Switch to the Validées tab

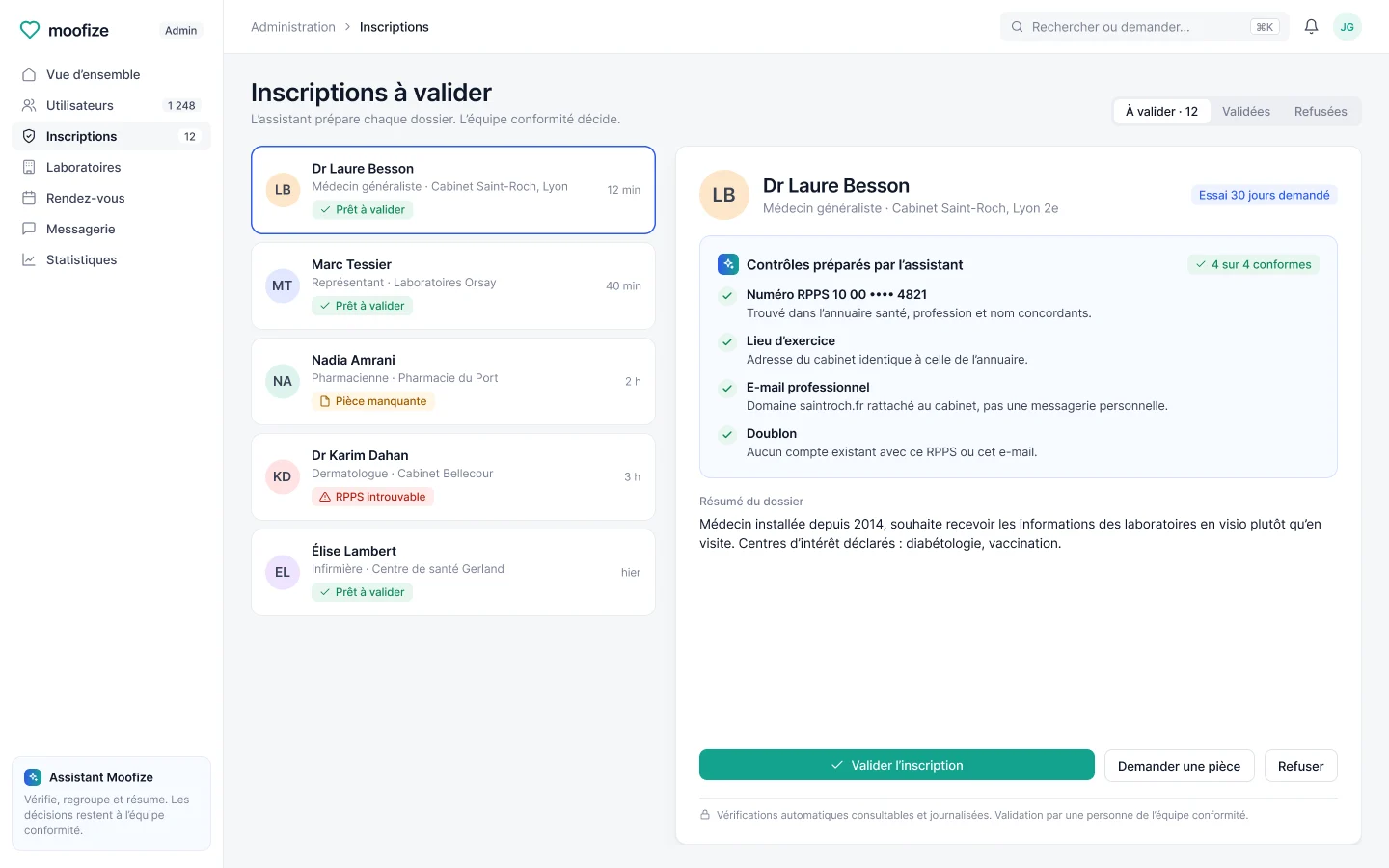click(x=1245, y=112)
